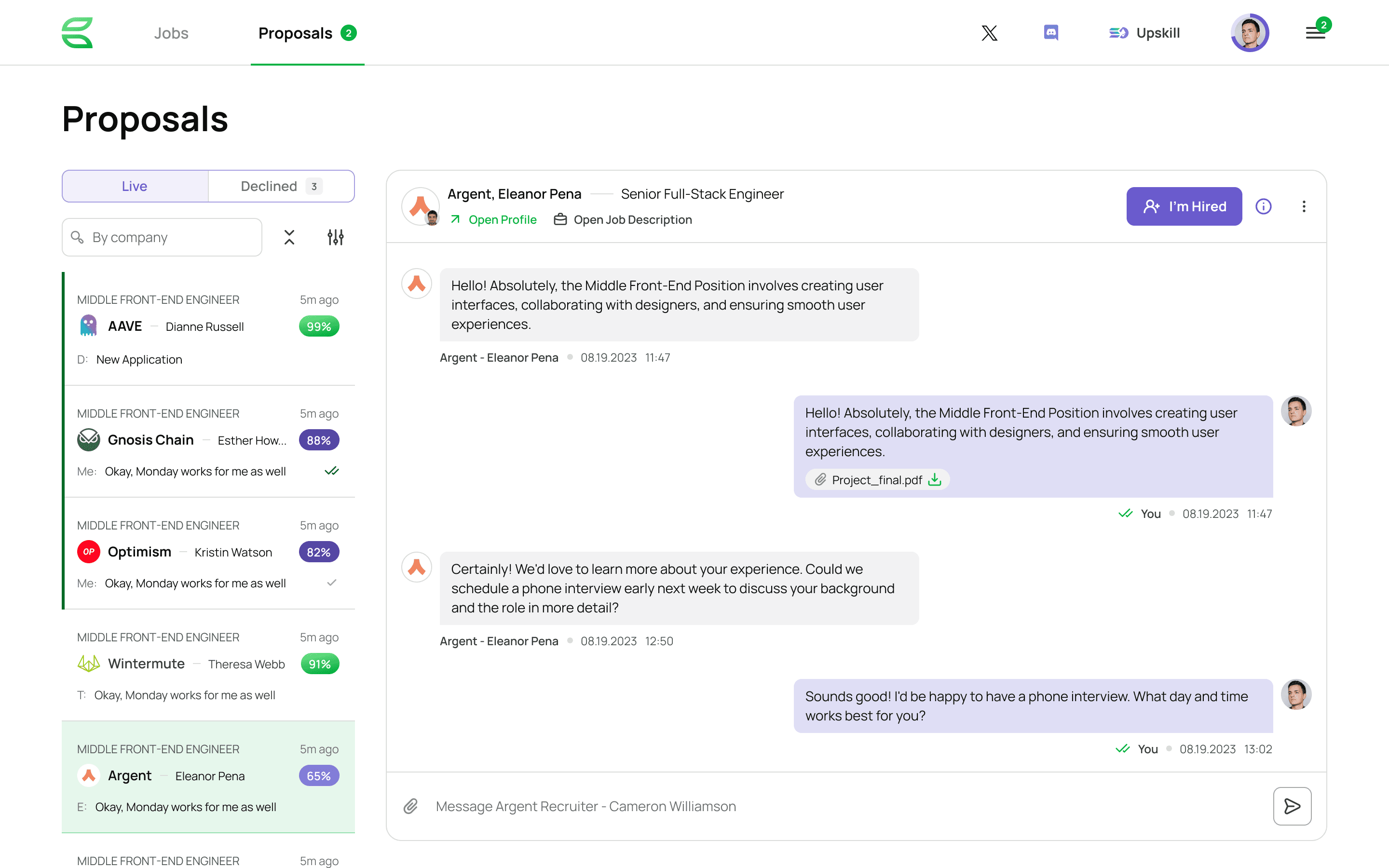Click the send message arrow button

point(1292,806)
